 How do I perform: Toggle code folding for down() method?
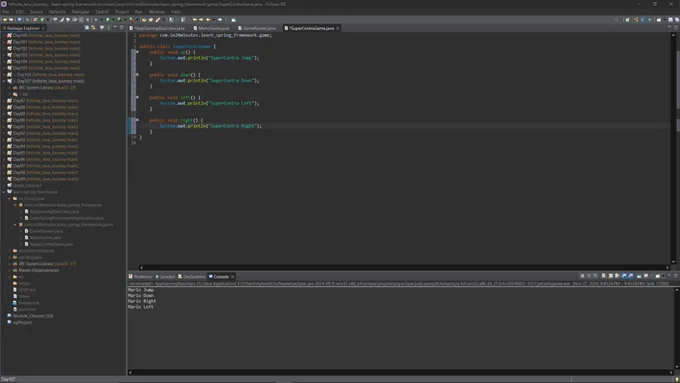(137, 75)
